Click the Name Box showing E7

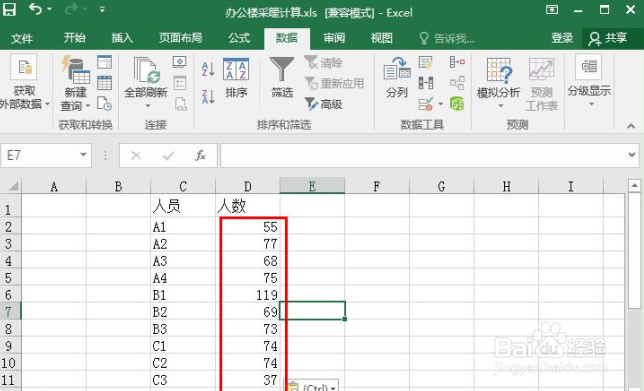40,155
